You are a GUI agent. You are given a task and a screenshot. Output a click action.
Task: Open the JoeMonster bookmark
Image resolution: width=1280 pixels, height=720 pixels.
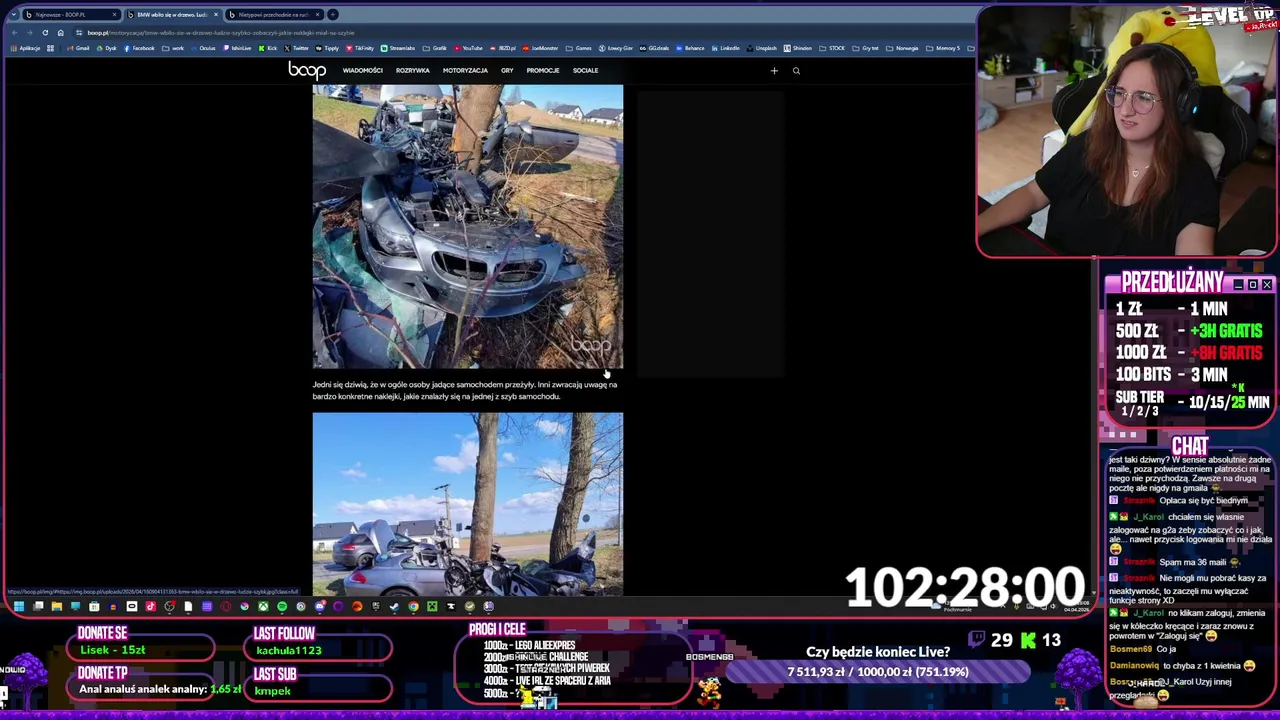tap(541, 48)
